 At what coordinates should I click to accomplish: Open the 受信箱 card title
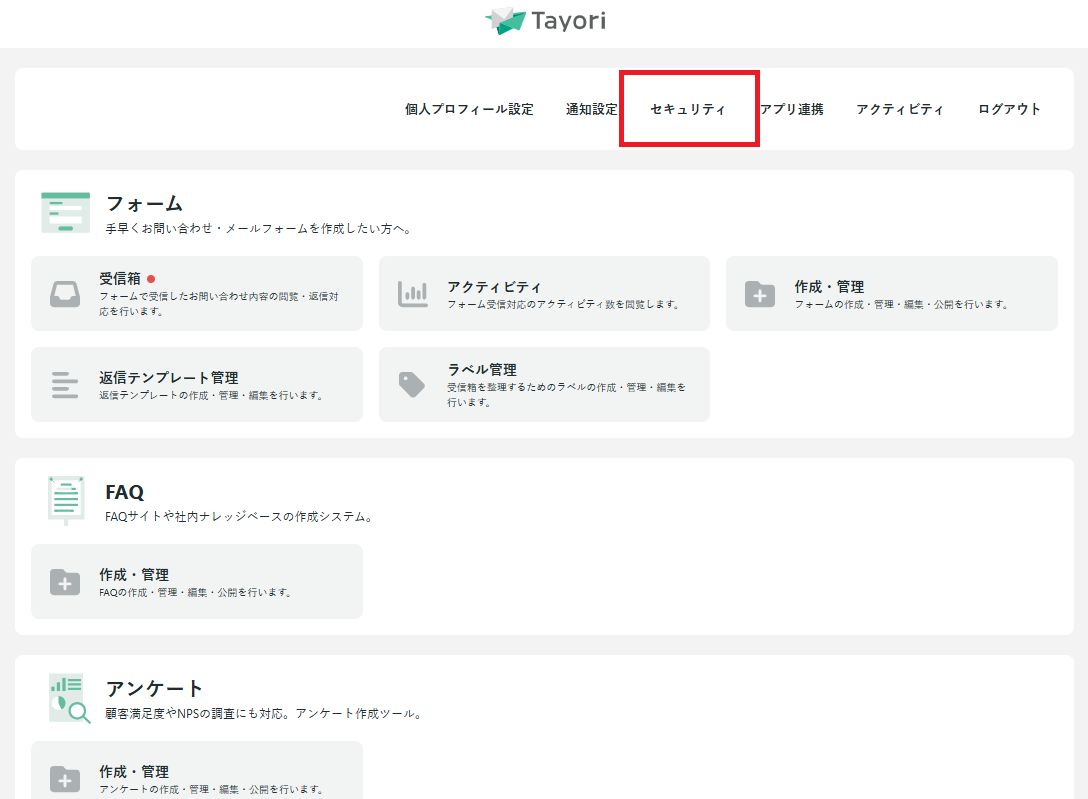[119, 278]
